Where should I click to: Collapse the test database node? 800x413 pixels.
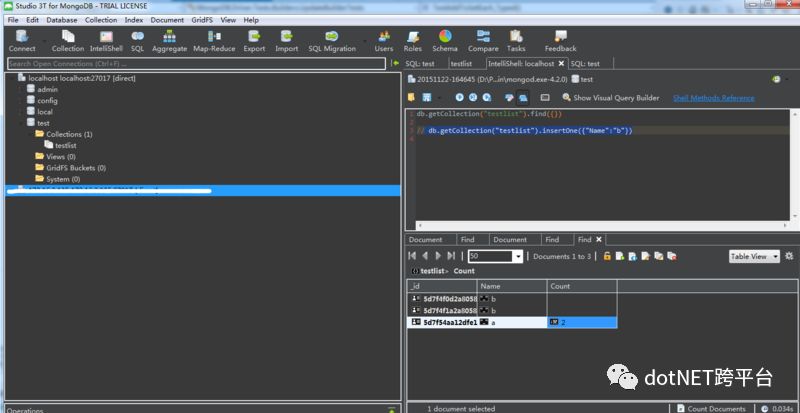tap(21, 123)
